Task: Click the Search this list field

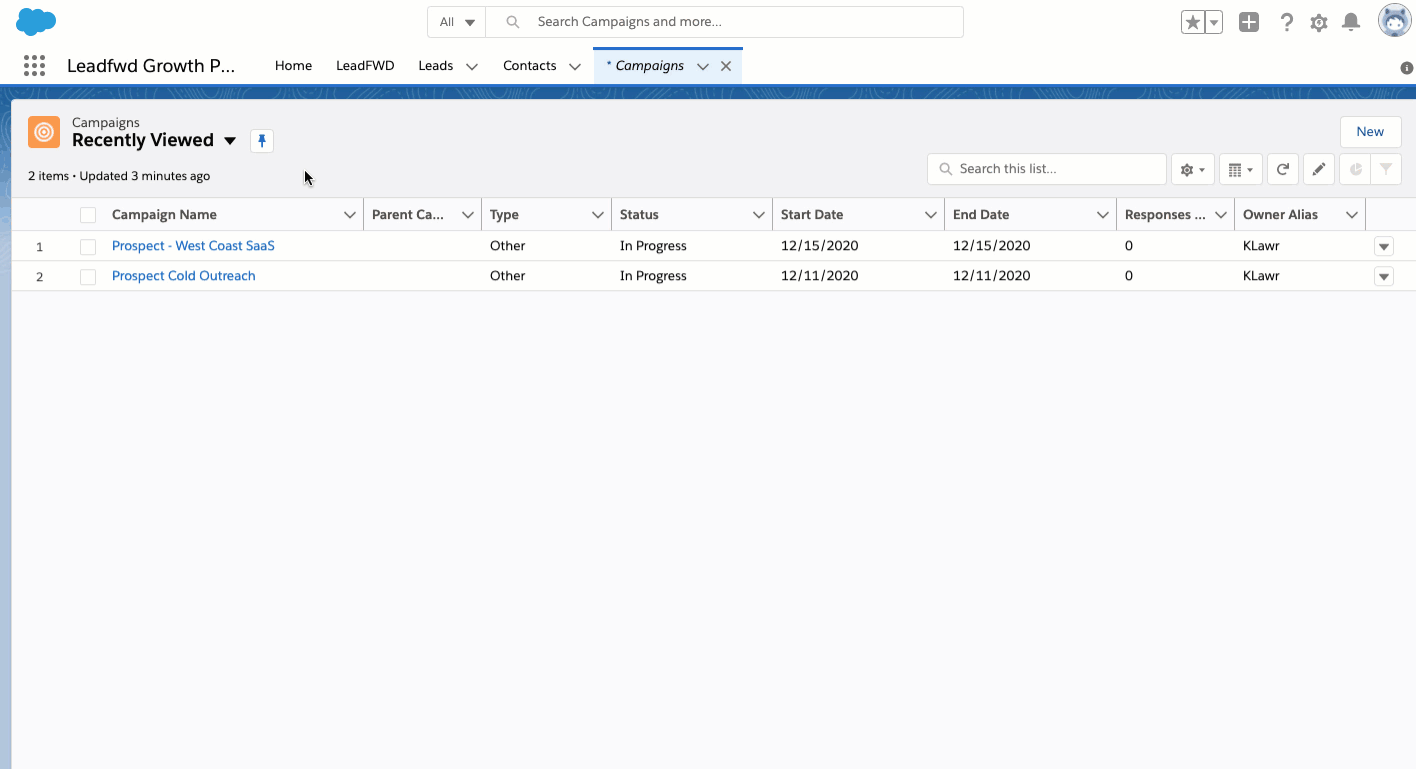Action: point(1047,169)
